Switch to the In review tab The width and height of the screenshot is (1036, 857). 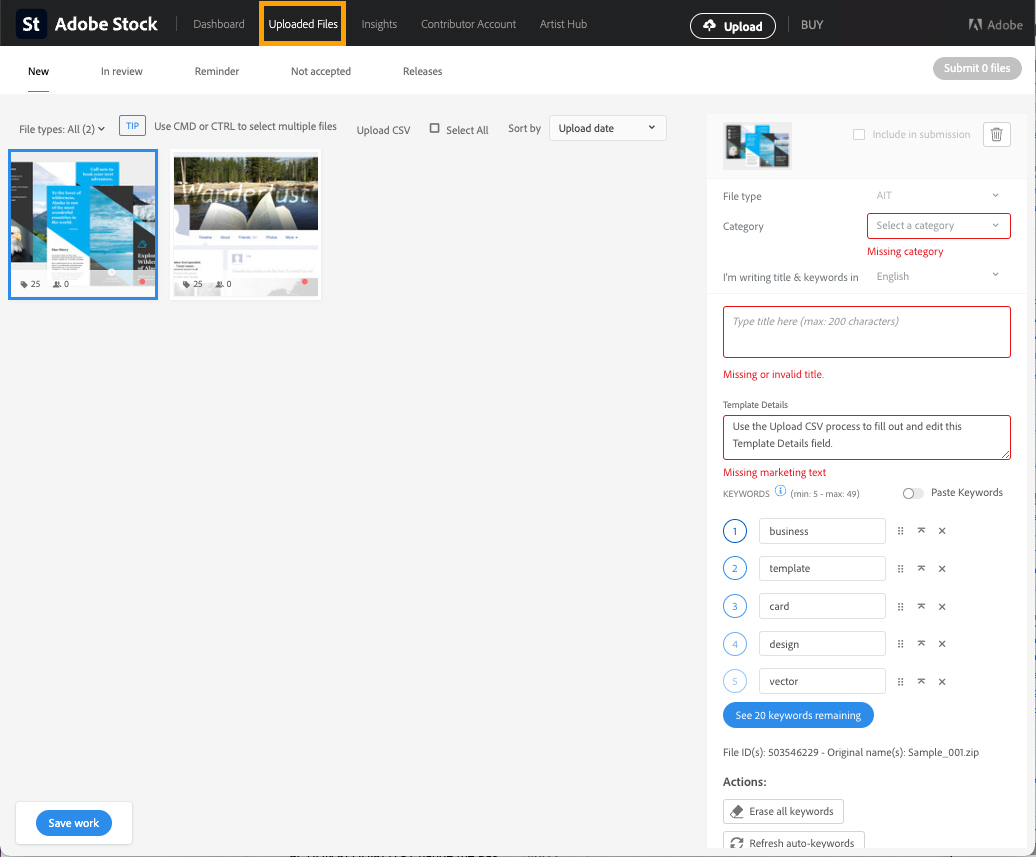[121, 71]
